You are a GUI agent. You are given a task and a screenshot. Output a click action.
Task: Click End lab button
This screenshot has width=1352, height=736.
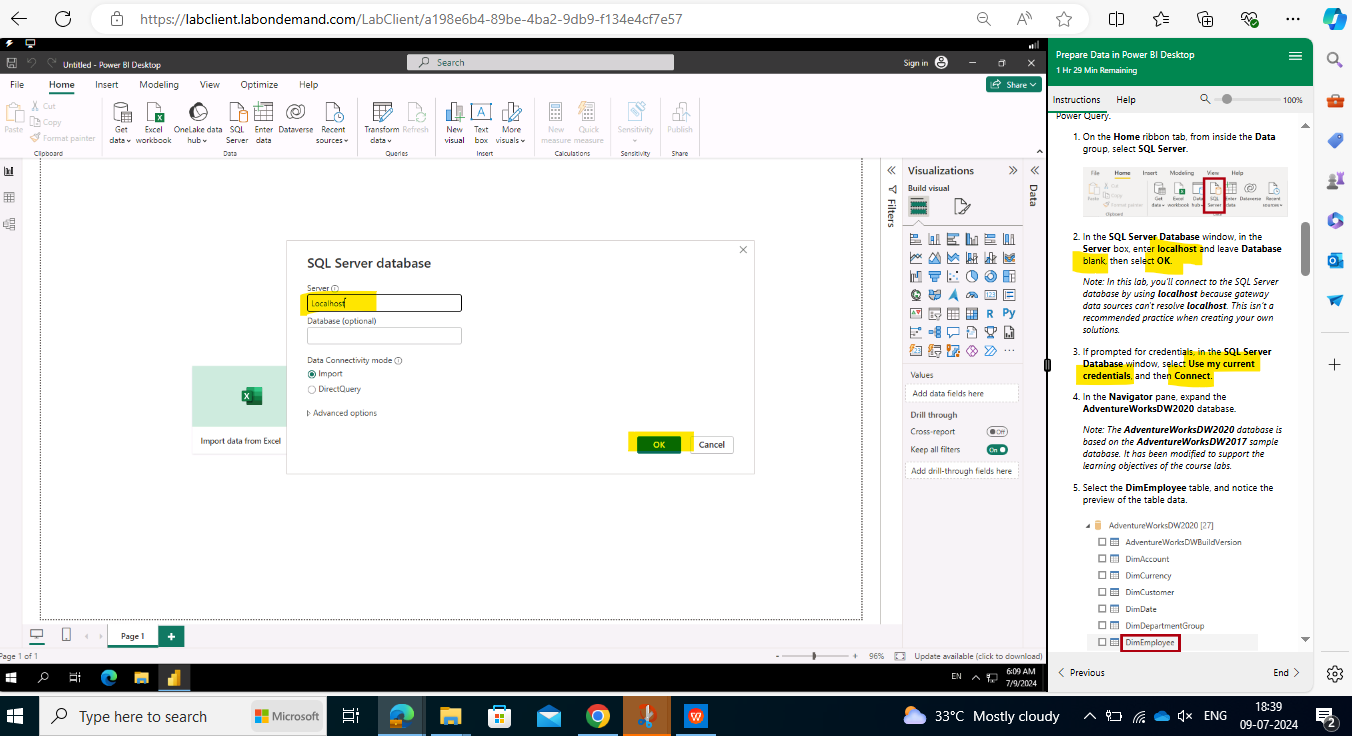tap(1286, 673)
